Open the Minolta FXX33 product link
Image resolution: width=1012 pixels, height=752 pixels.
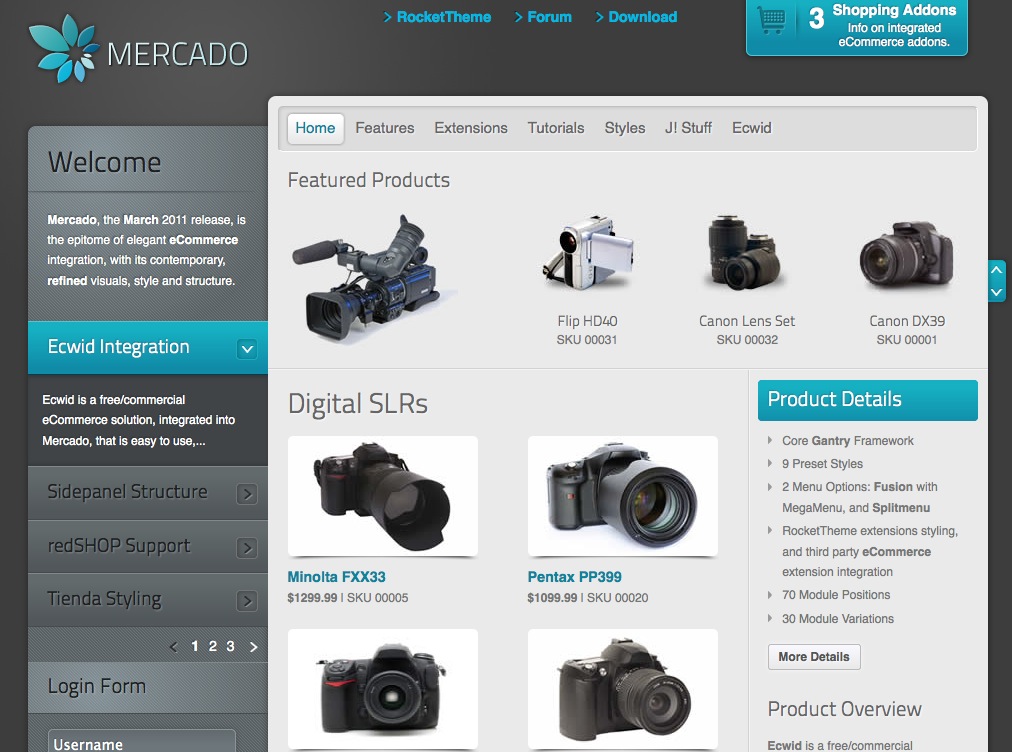tap(336, 577)
